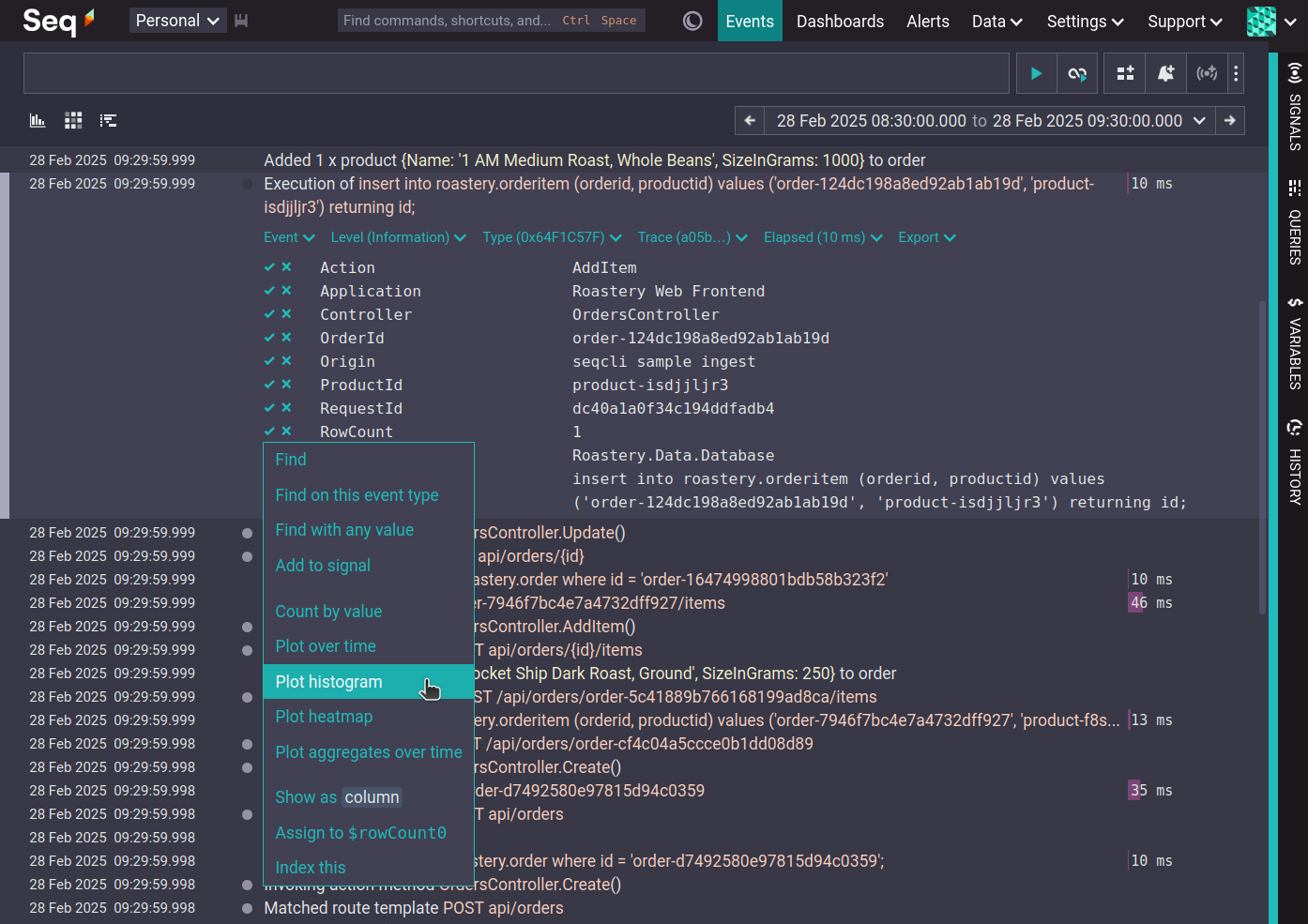Open the user avatar icon

coord(1261,21)
